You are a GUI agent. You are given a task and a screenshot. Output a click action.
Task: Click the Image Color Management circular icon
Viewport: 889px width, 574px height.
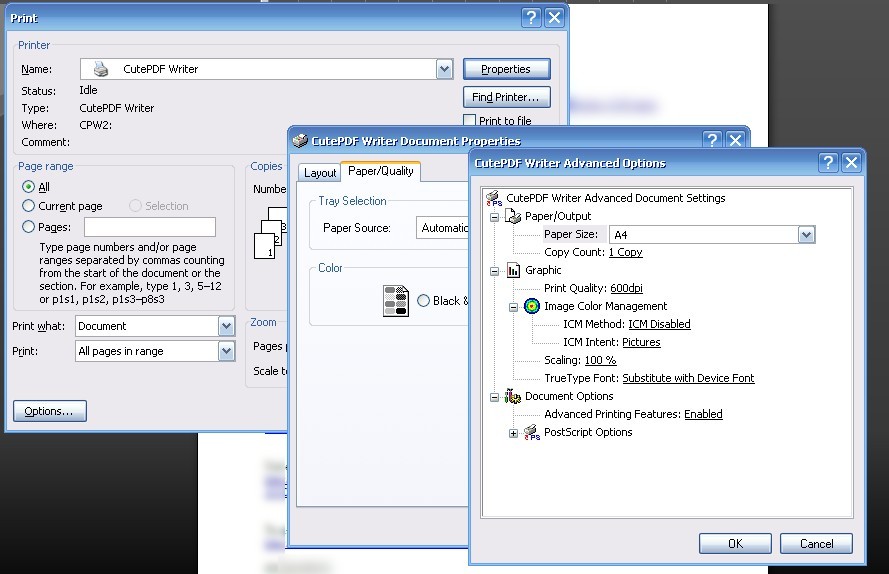click(x=532, y=306)
